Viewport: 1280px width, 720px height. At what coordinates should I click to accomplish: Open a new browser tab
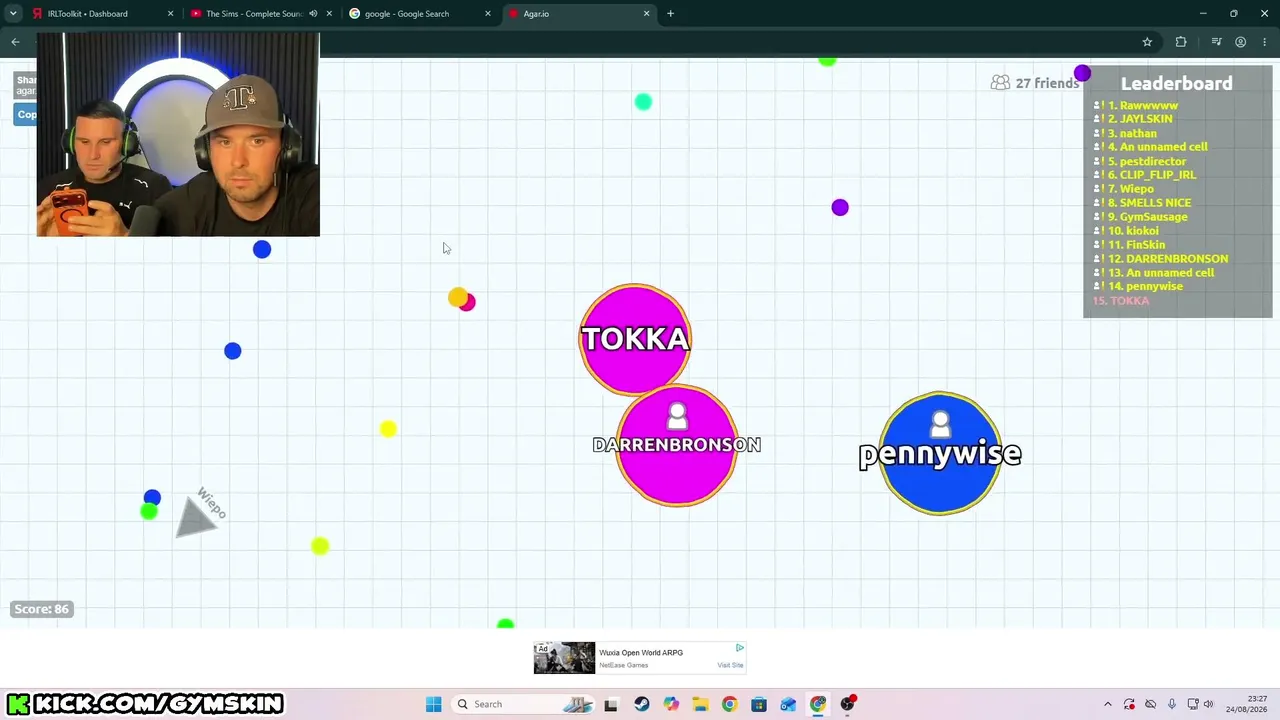point(670,14)
